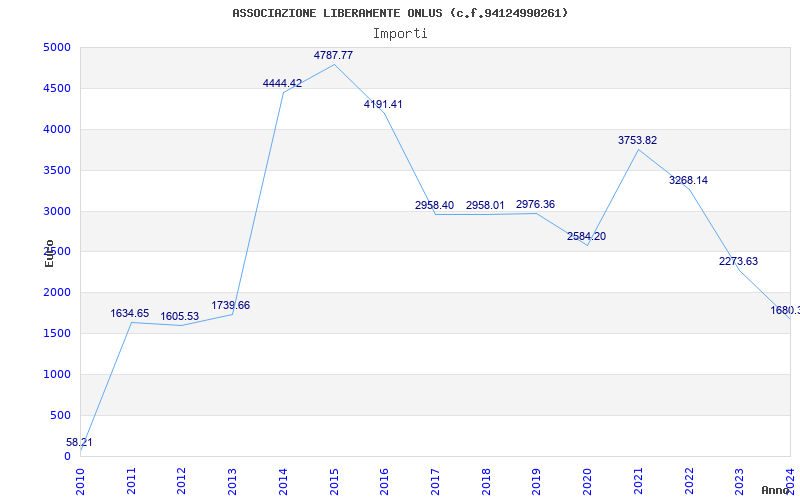800x500 pixels.
Task: Click the y-axis value 500
Action: (x=62, y=415)
